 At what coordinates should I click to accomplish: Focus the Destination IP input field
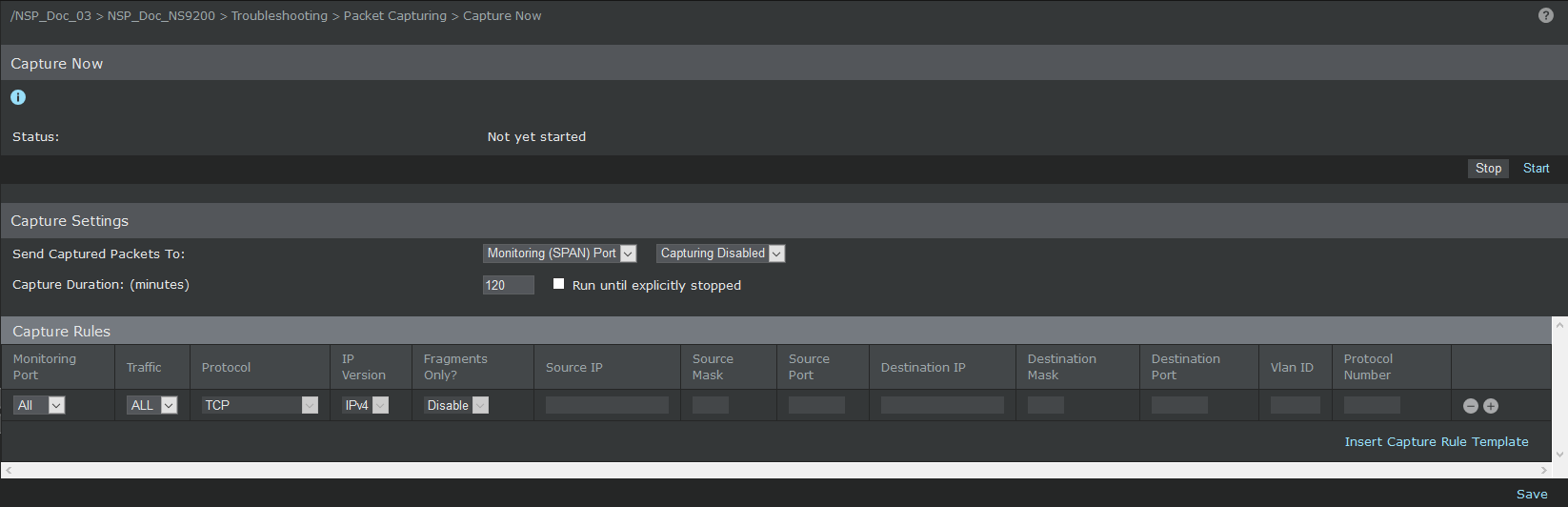click(942, 405)
